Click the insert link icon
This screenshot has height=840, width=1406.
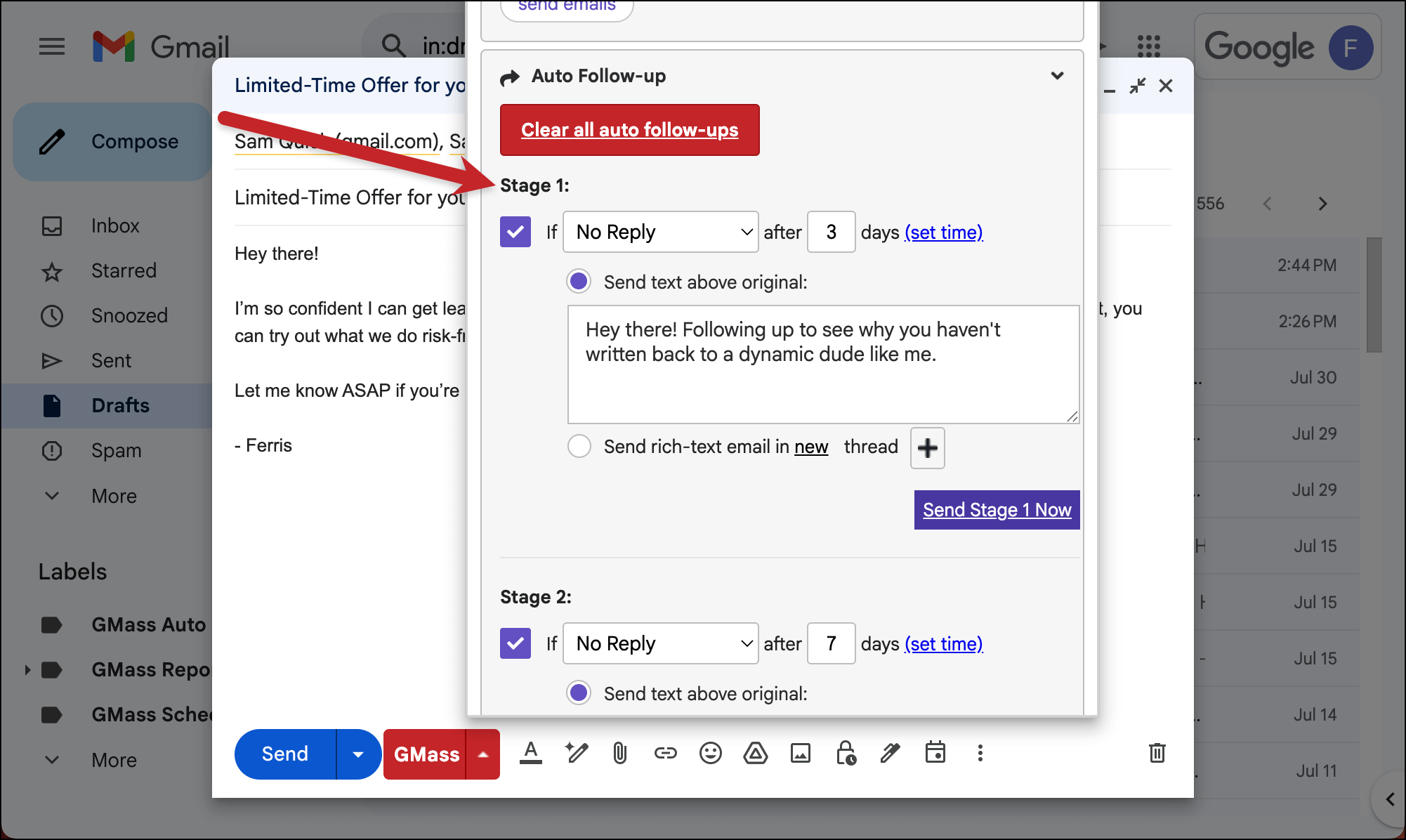tap(665, 754)
